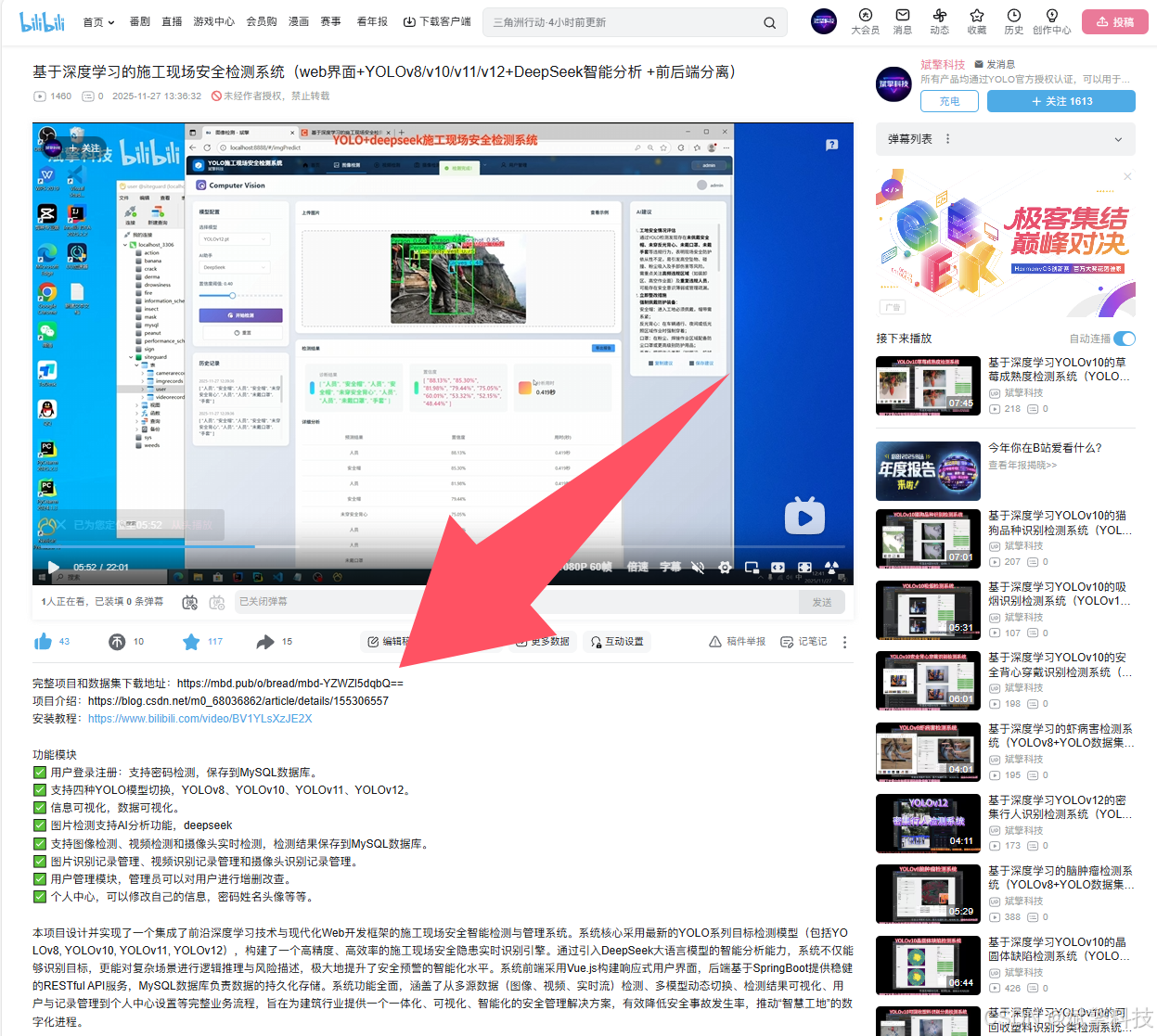1157x1036 pixels.
Task: Open 字幕 subtitle control in player
Action: pos(671,567)
